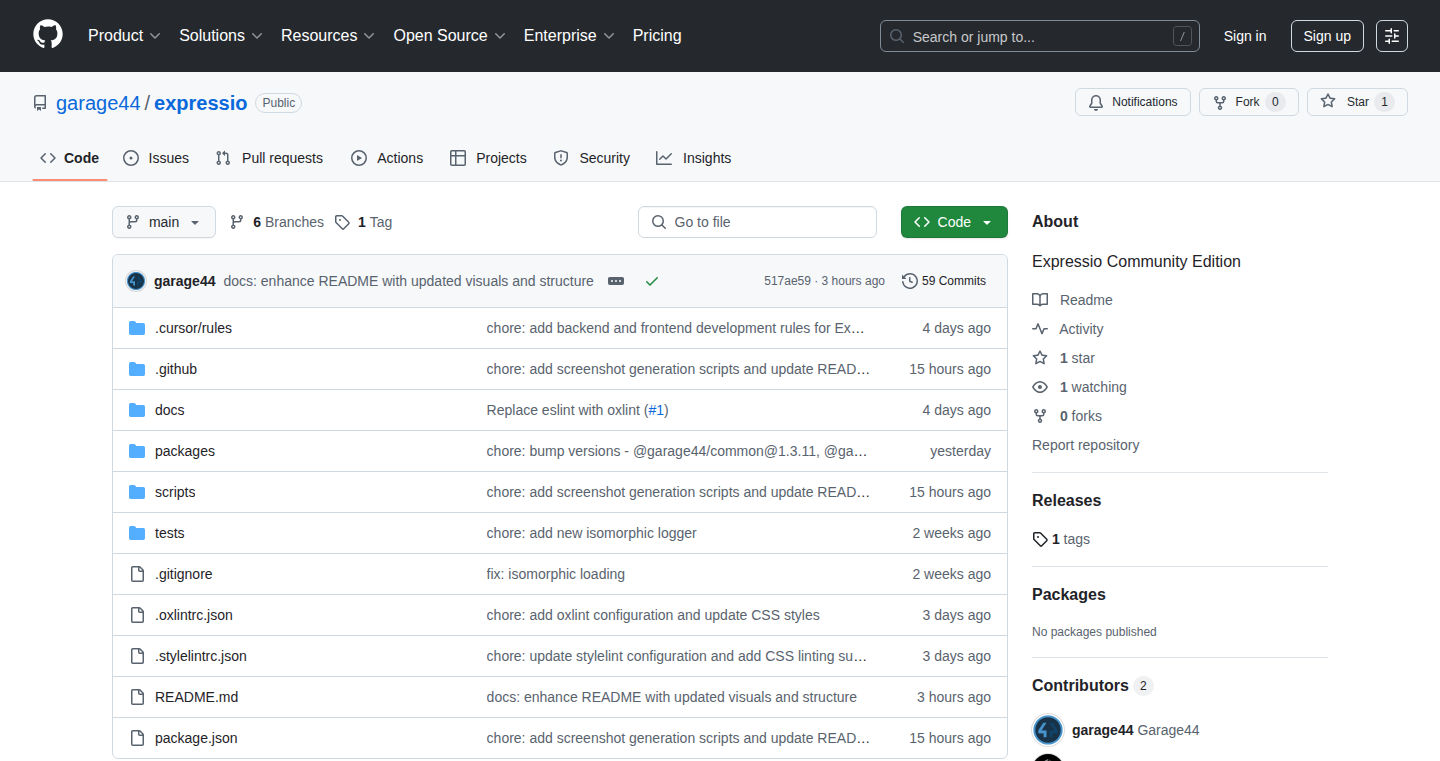Click the repository icon beside garage44
The width and height of the screenshot is (1440, 761).
click(40, 103)
